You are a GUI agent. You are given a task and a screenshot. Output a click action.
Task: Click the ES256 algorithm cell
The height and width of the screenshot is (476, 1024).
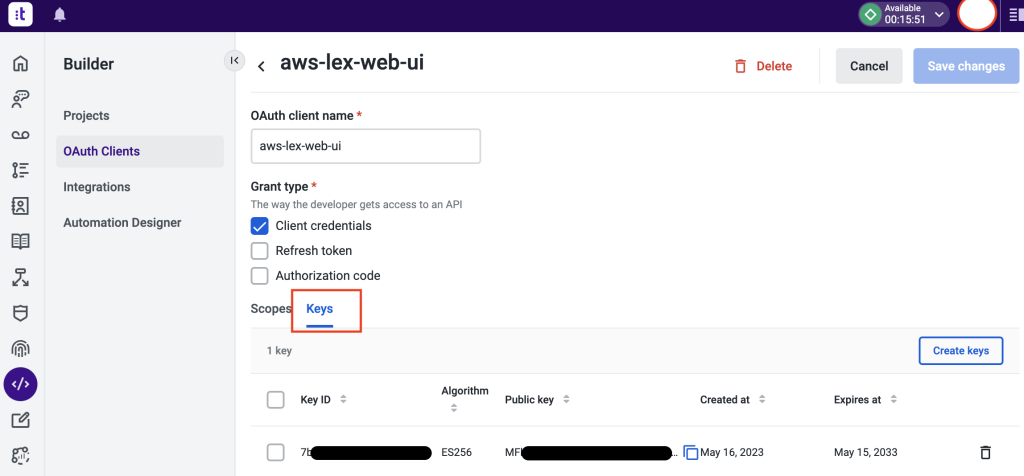pos(456,452)
